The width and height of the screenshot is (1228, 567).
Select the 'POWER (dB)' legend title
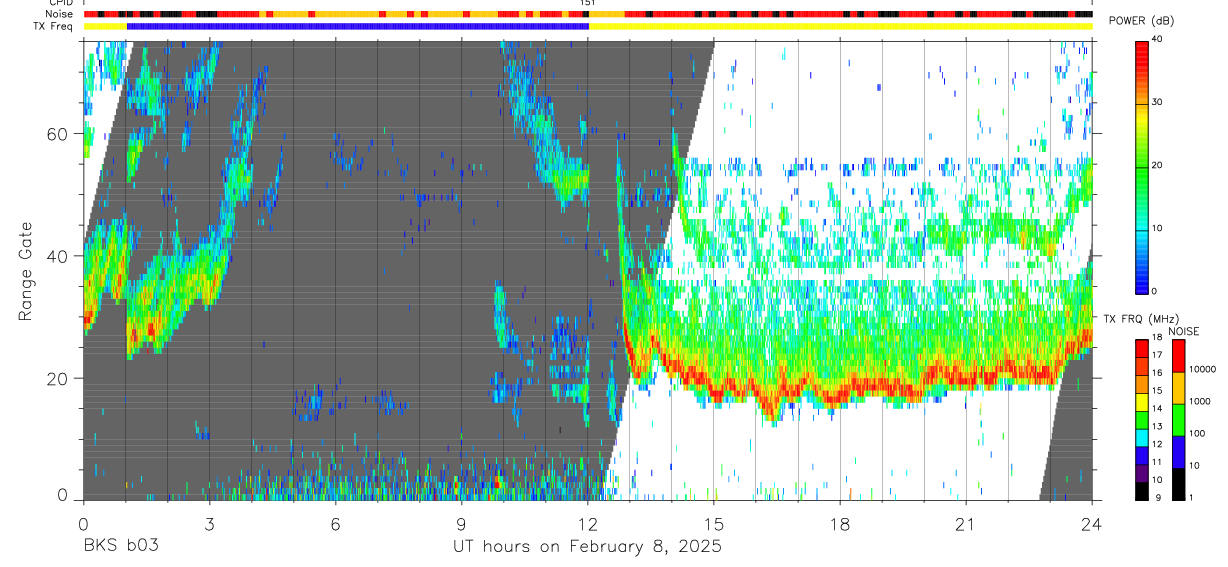[x=1142, y=21]
